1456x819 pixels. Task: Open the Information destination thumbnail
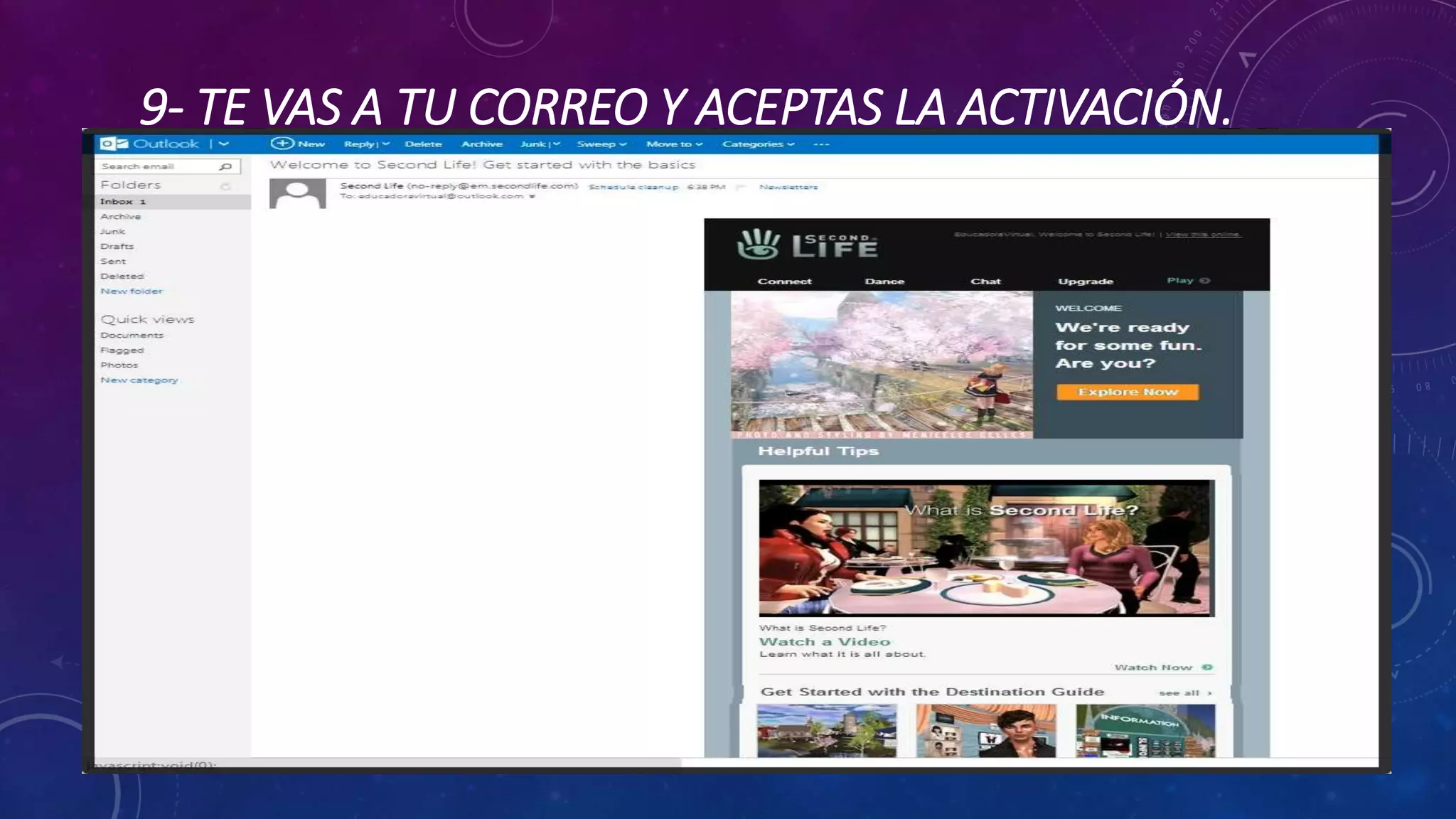coord(1145,731)
